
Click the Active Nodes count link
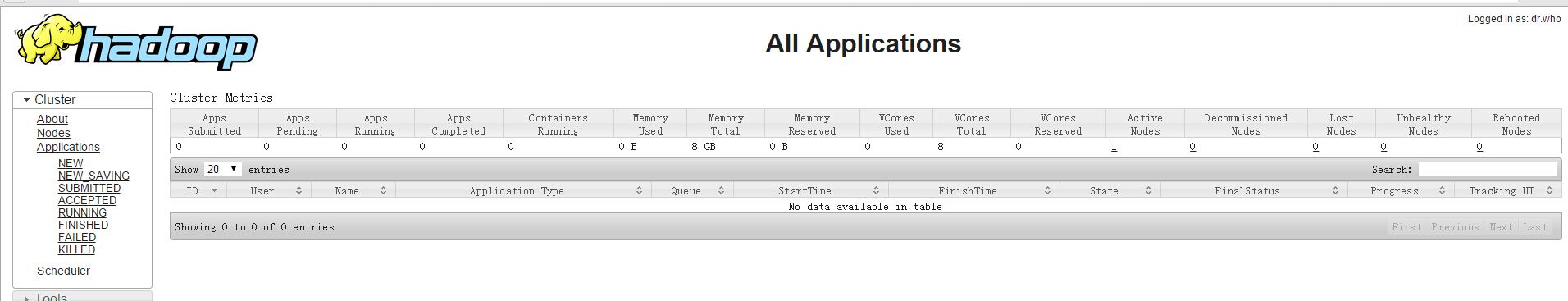1114,147
